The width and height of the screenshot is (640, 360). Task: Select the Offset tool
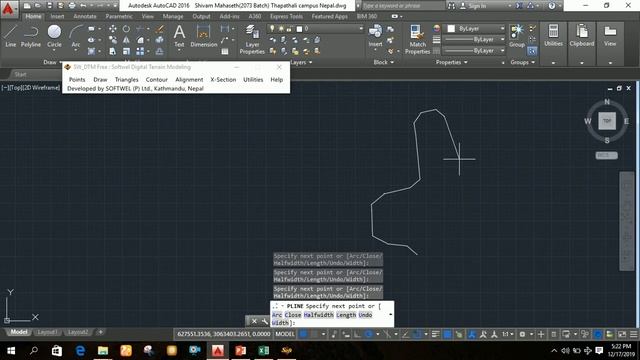pyautogui.click(x=160, y=51)
